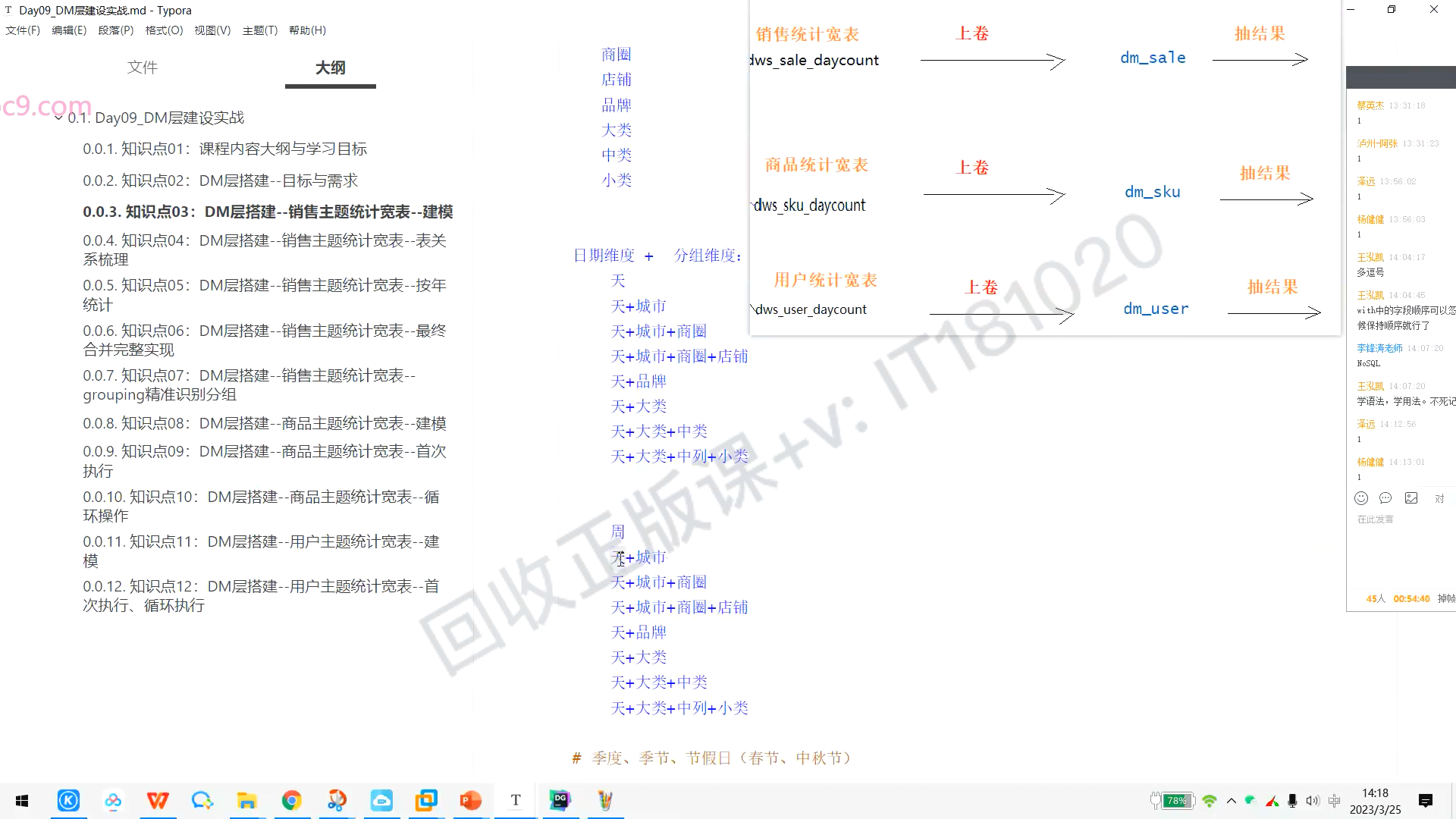Click the speech bubble icon in chat
1456x819 pixels.
pos(1385,498)
